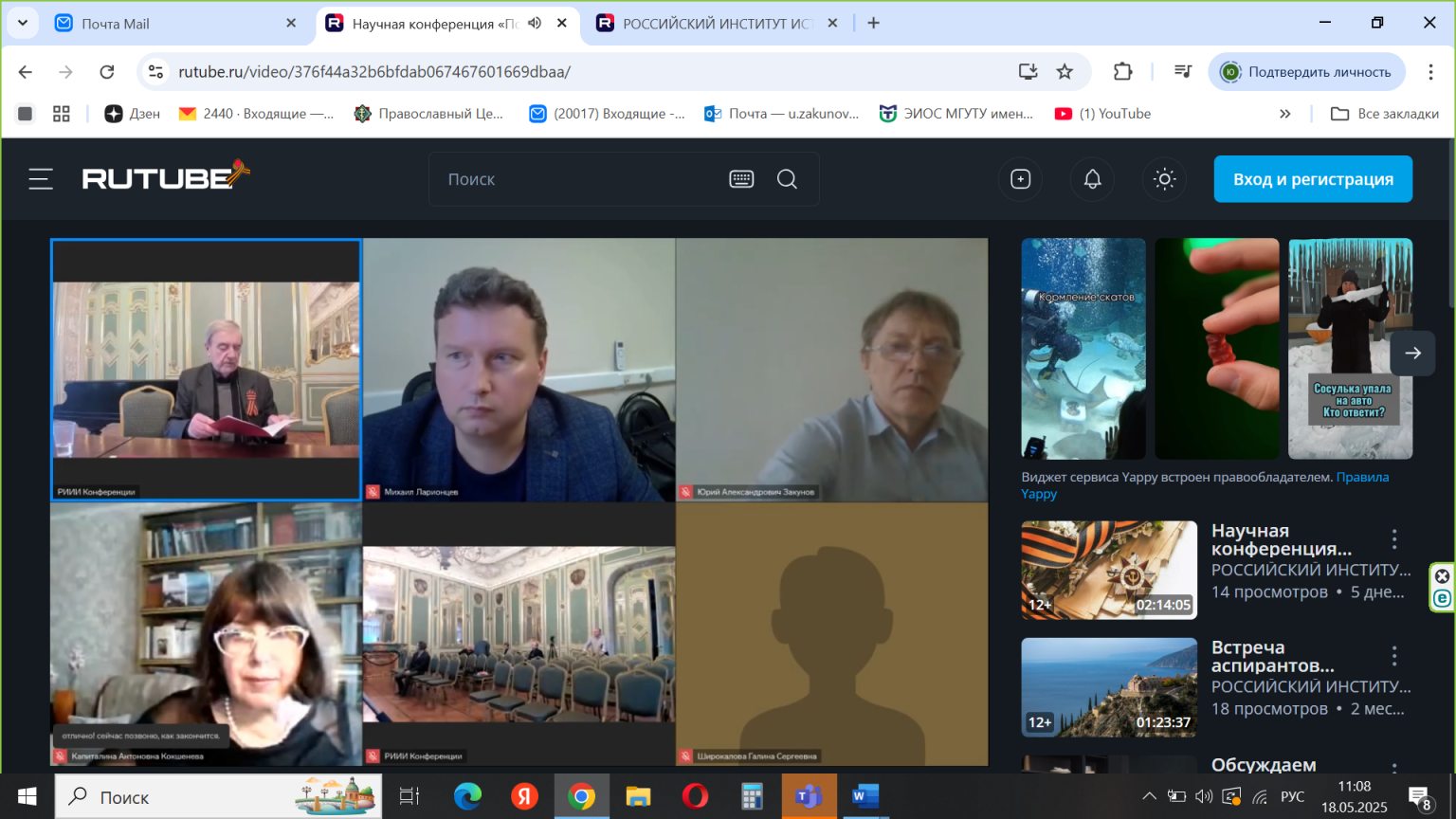Open options for Научная конференция video
This screenshot has width=1456, height=819.
tap(1394, 539)
